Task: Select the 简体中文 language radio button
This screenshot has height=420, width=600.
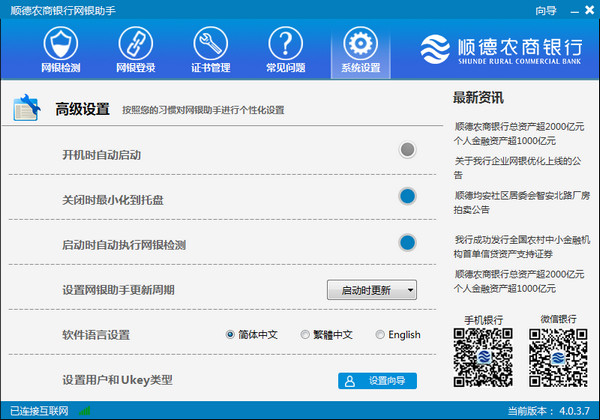Action: [230, 335]
